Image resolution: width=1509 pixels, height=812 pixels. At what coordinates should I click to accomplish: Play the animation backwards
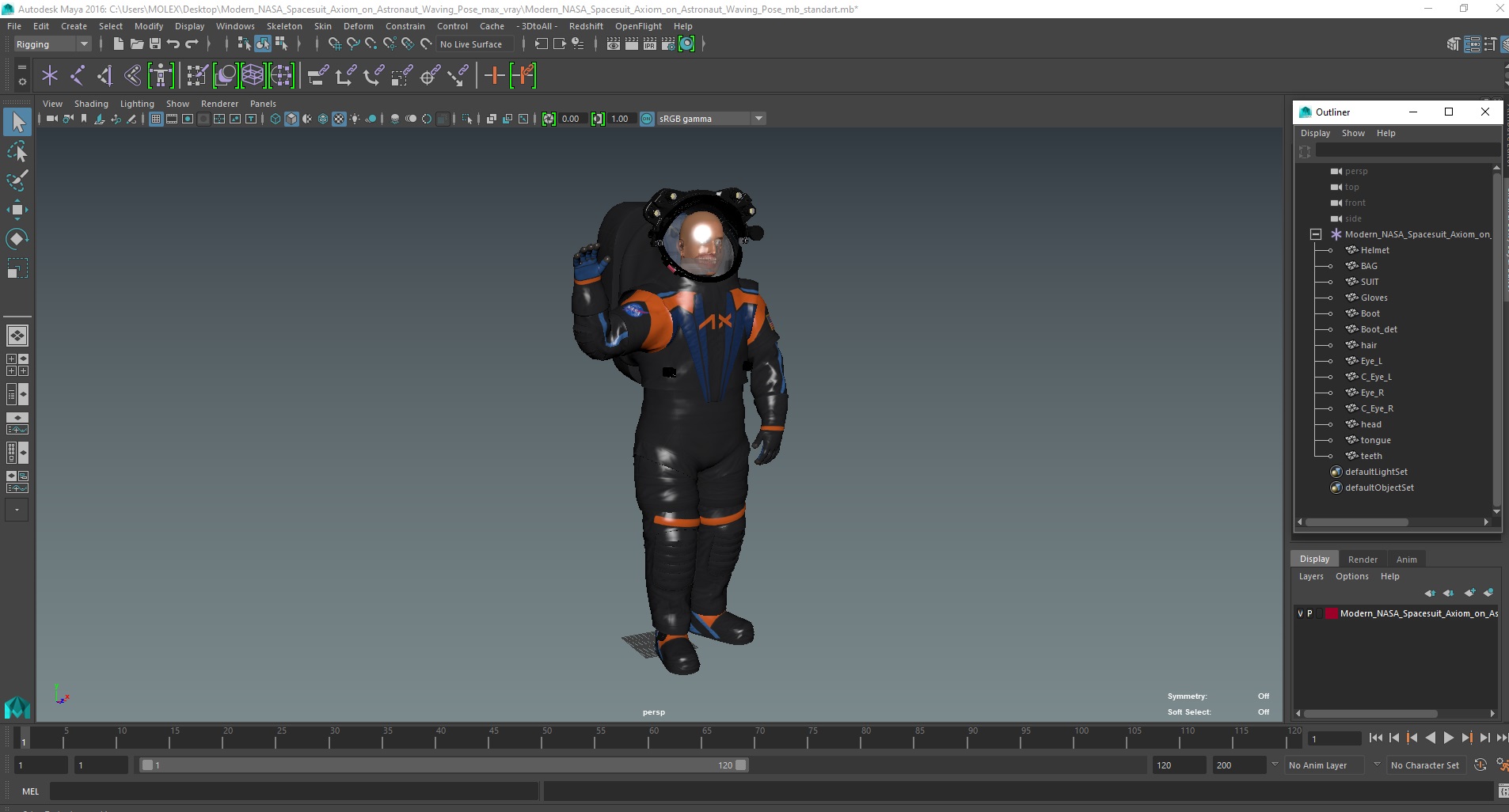(1430, 738)
